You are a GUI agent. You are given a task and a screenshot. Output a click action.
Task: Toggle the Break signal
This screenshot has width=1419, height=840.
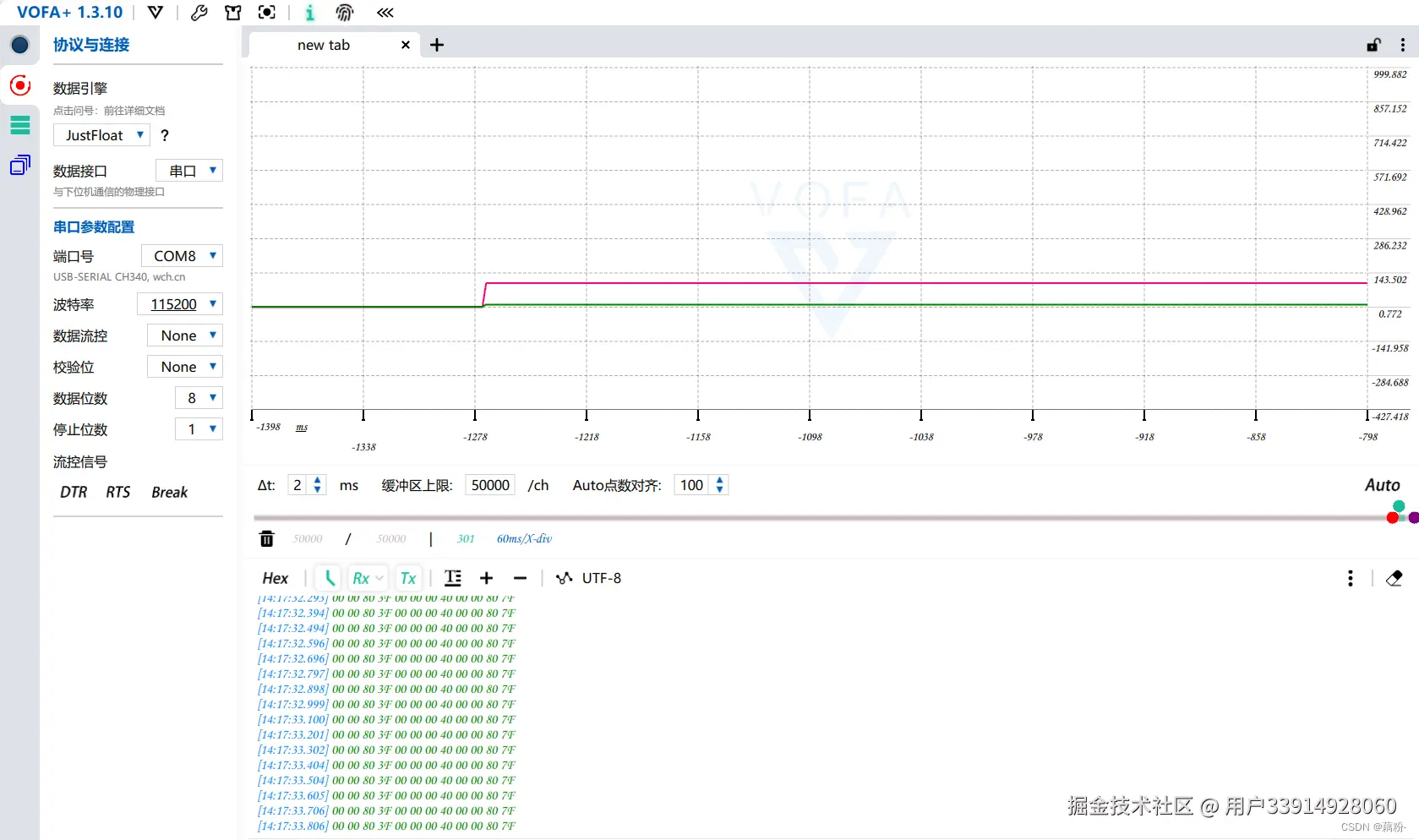tap(170, 492)
